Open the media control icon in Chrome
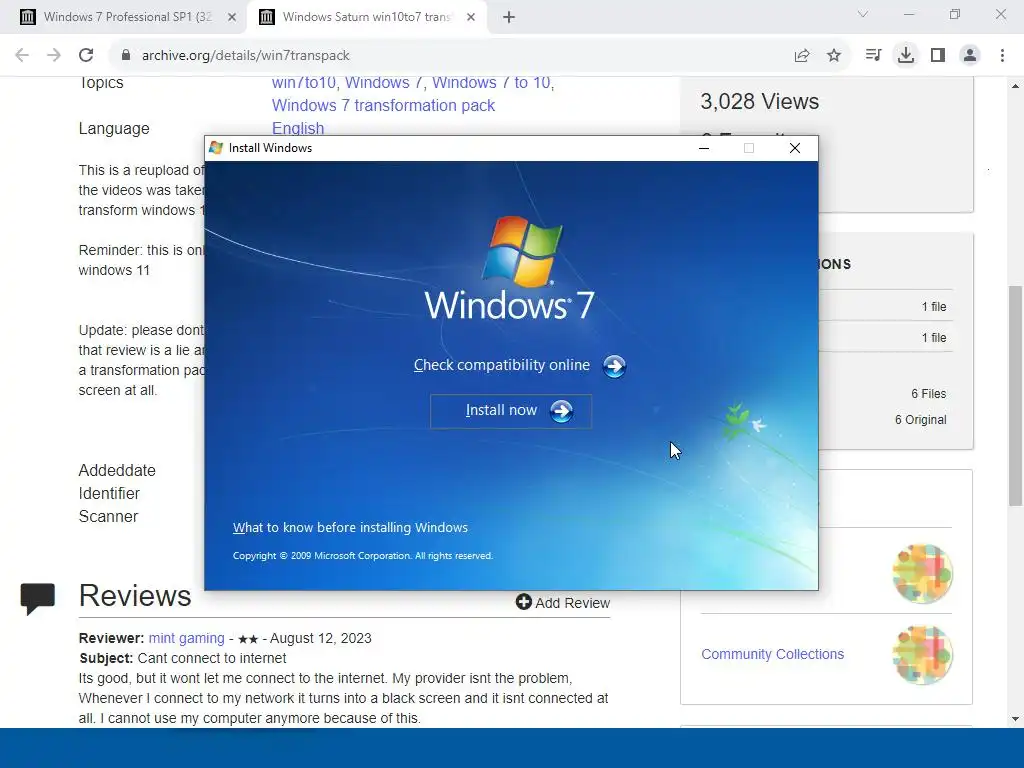Image resolution: width=1024 pixels, height=768 pixels. tap(873, 56)
